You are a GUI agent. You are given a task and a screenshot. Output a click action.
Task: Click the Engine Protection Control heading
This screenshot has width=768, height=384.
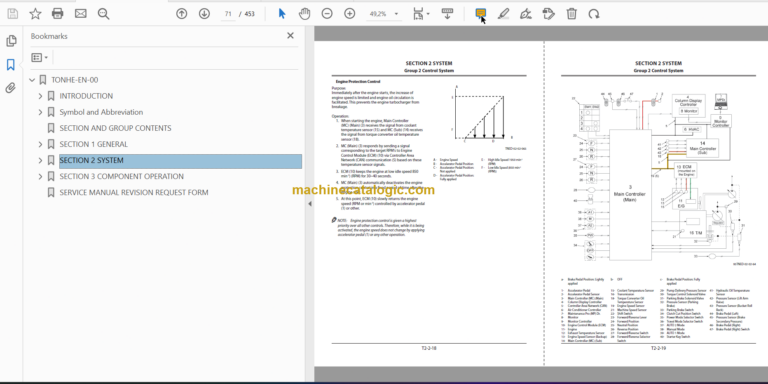pos(358,82)
